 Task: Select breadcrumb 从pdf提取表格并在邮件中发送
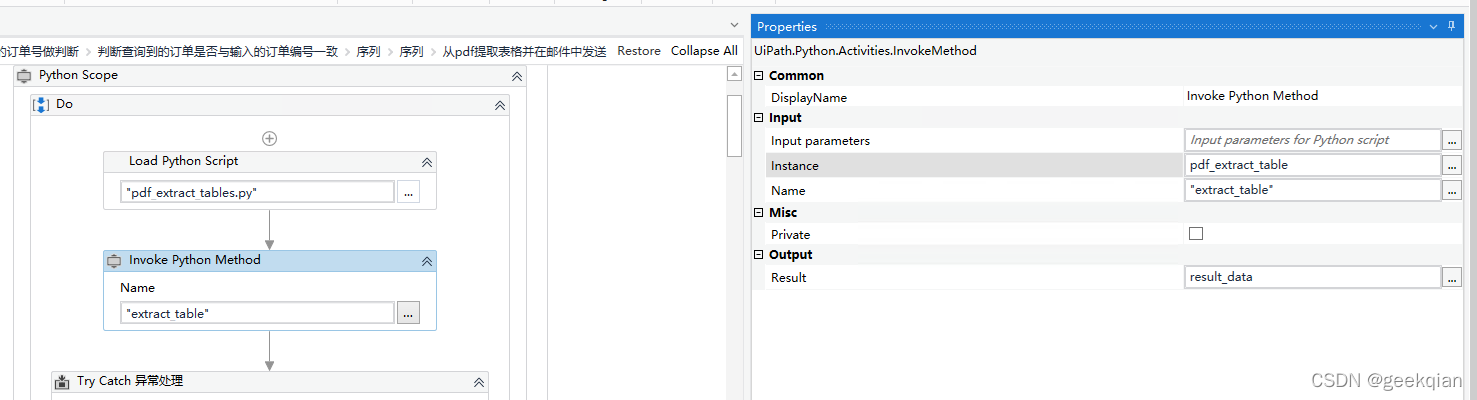[x=524, y=51]
